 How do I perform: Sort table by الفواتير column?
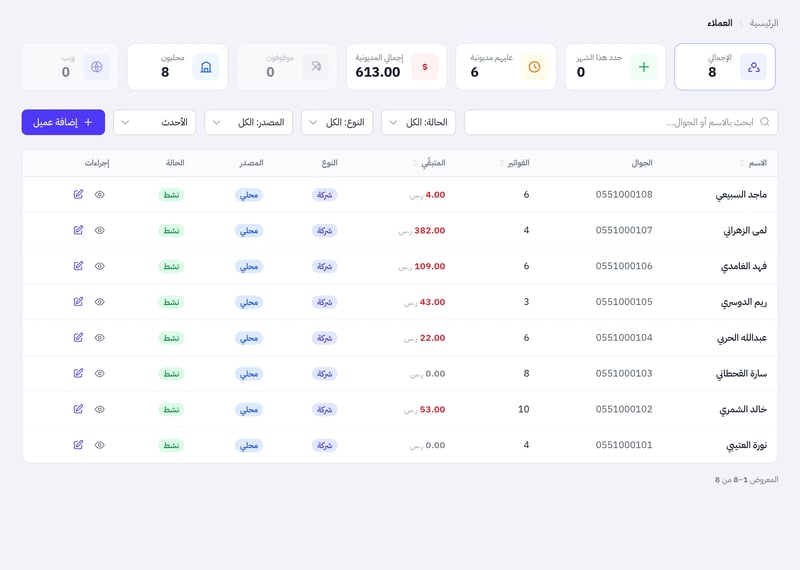pos(514,163)
